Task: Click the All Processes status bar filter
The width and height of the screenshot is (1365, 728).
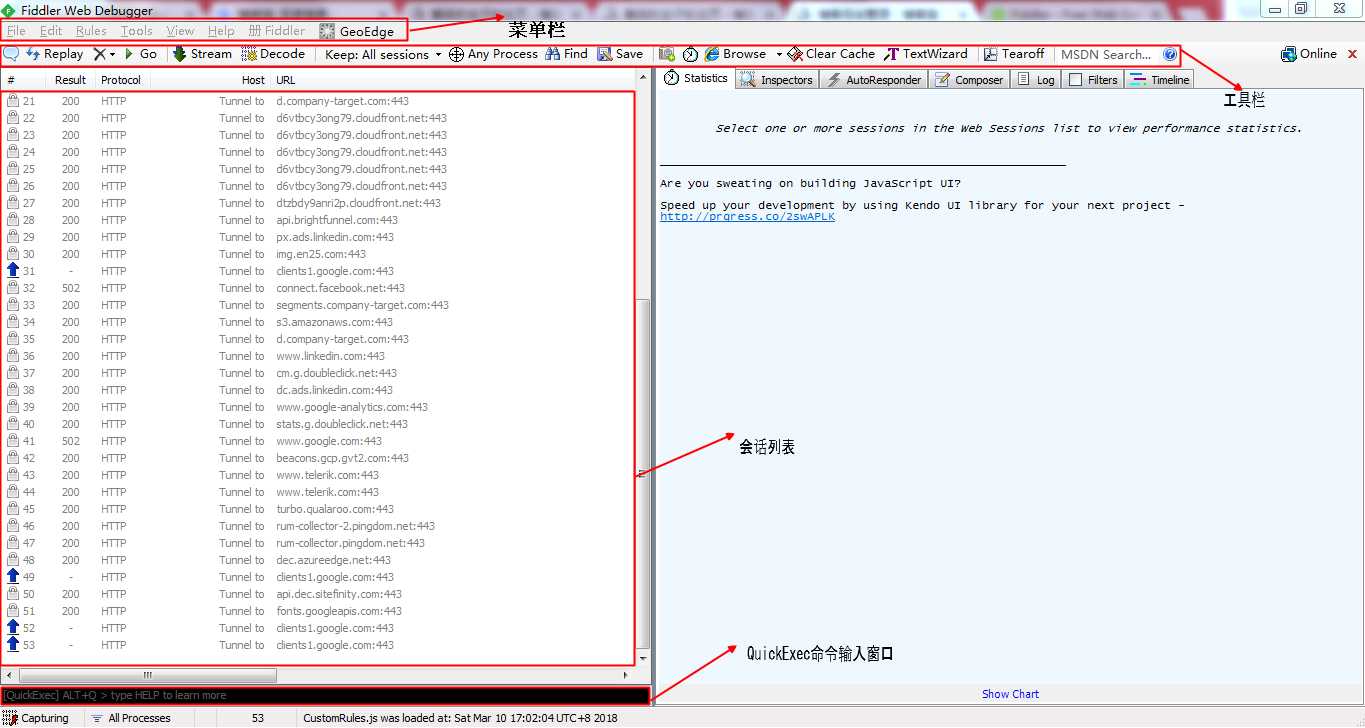Action: point(130,718)
